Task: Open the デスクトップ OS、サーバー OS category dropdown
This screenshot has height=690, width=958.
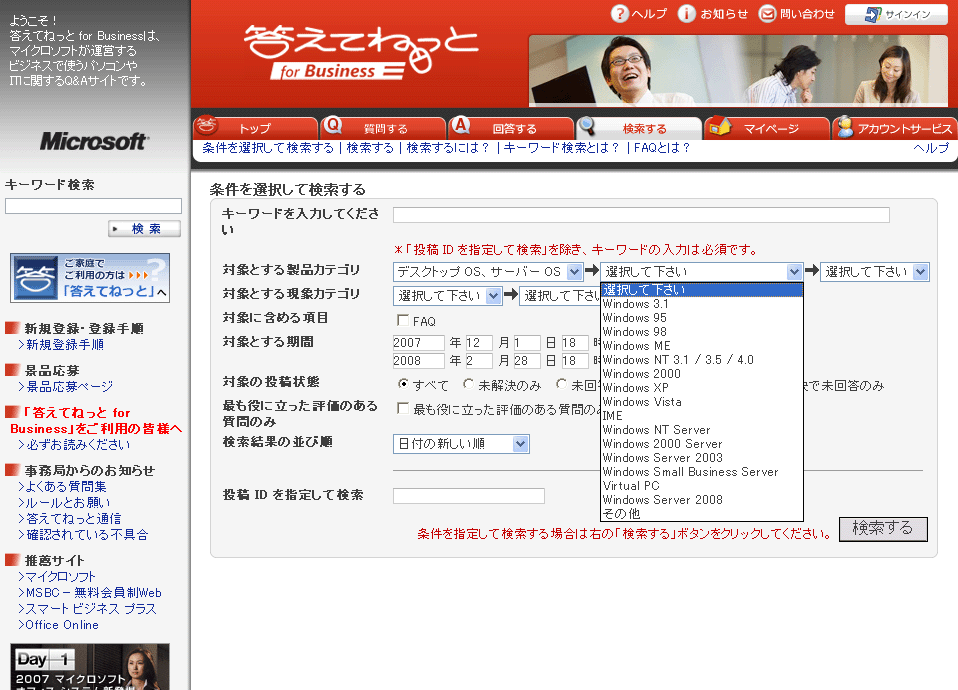Action: click(488, 272)
